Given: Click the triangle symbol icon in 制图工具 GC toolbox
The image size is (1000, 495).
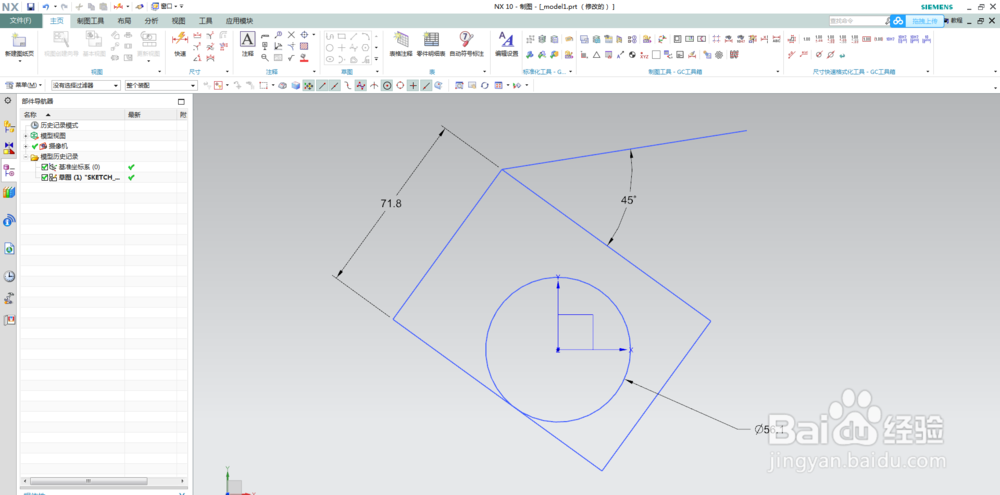Looking at the screenshot, I should click(x=596, y=55).
